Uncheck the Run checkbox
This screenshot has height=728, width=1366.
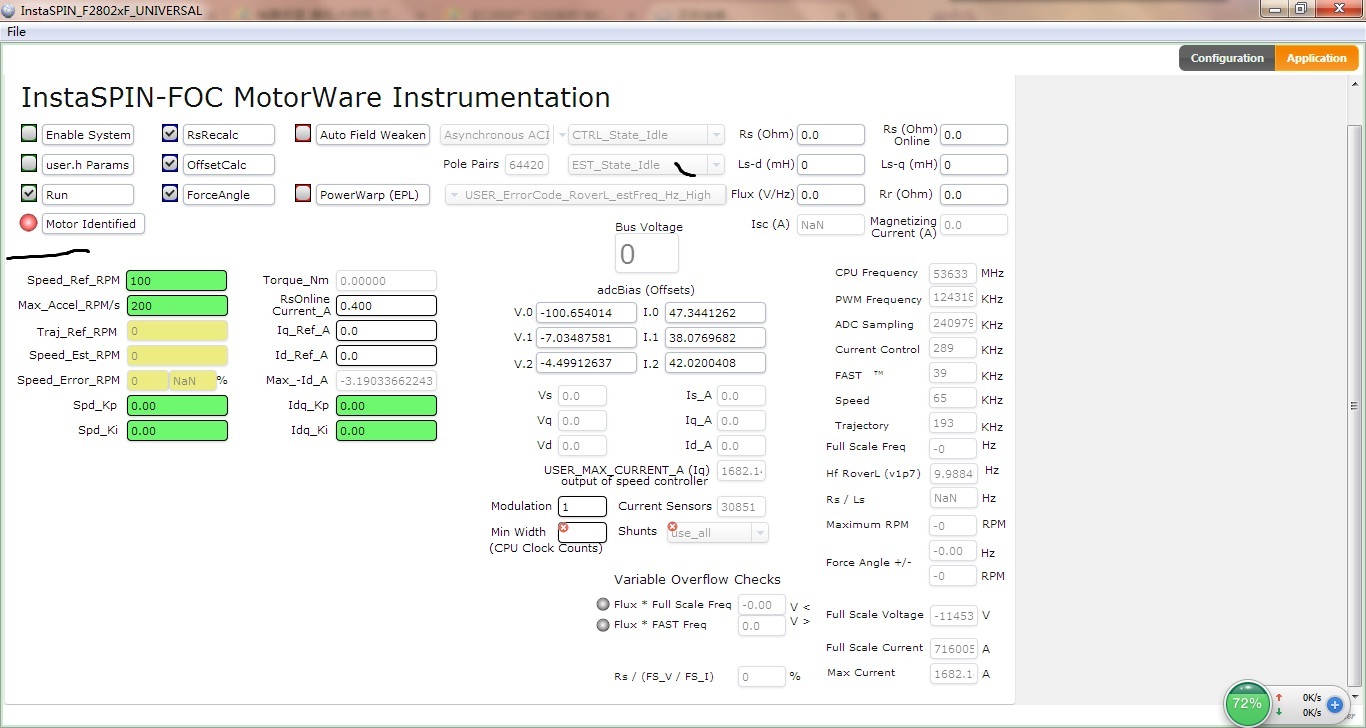pos(29,194)
